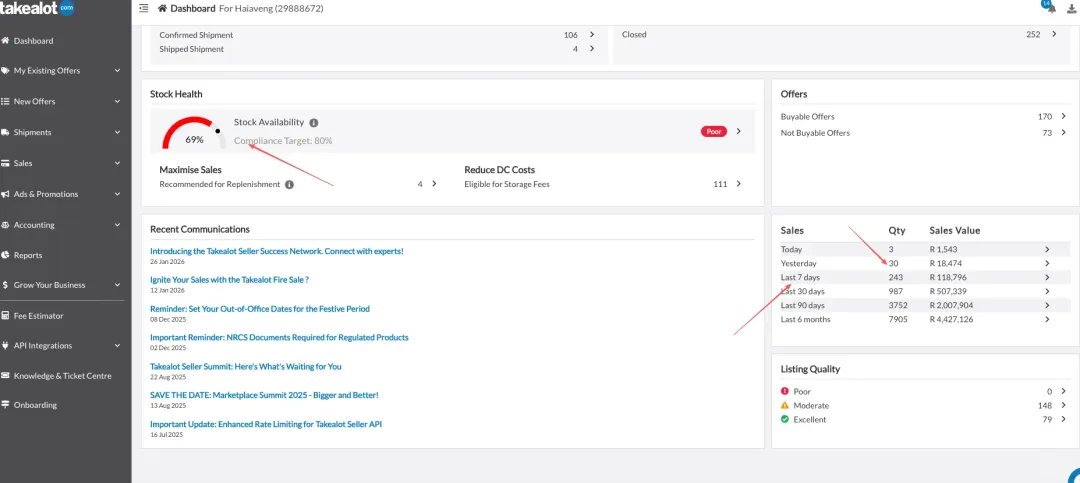Screen dimensions: 1080x483
Task: Open Excellent listing quality arrow
Action: click(1063, 419)
